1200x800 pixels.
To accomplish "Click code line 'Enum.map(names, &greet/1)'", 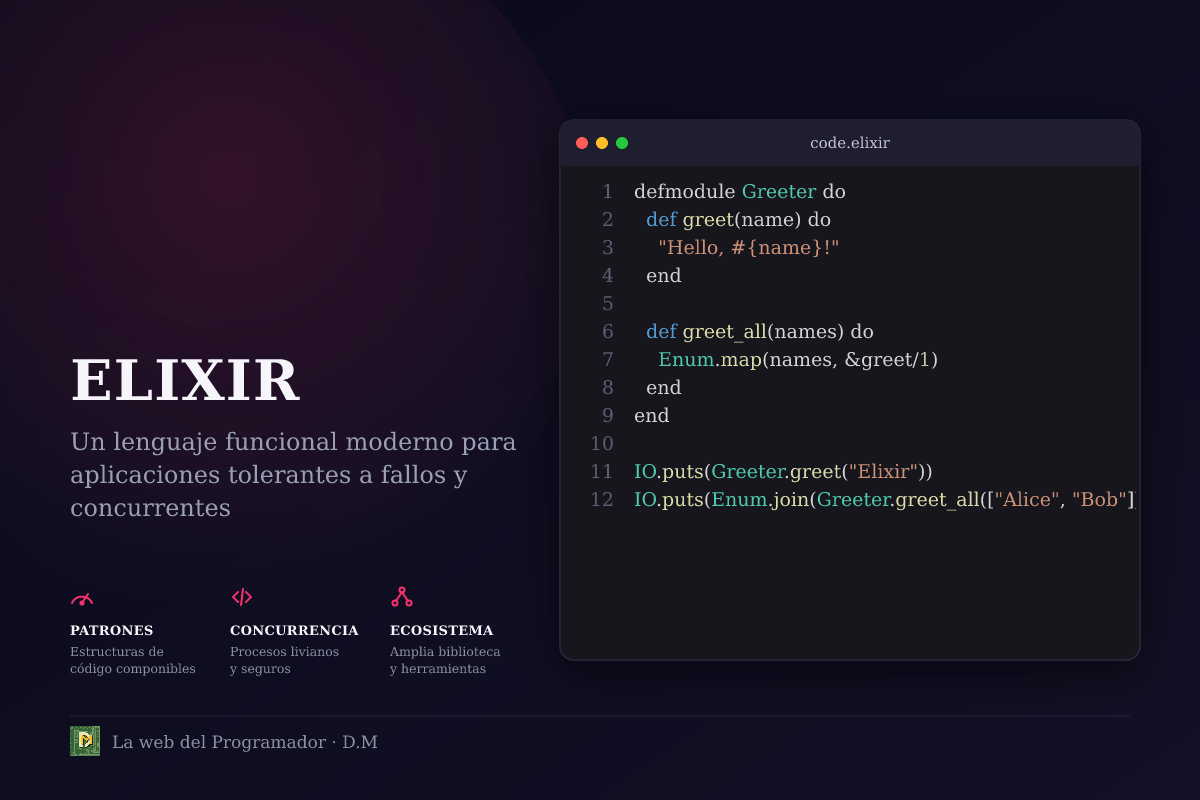I will click(x=798, y=359).
